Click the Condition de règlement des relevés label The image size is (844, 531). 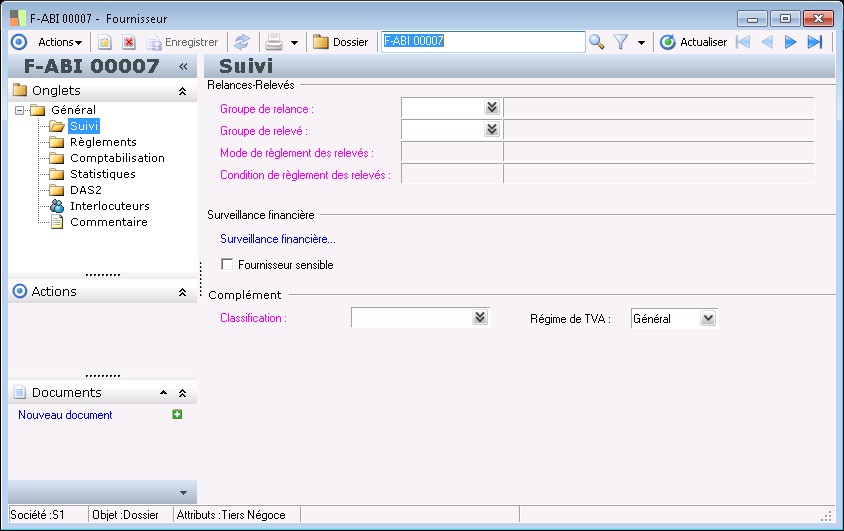(x=305, y=175)
